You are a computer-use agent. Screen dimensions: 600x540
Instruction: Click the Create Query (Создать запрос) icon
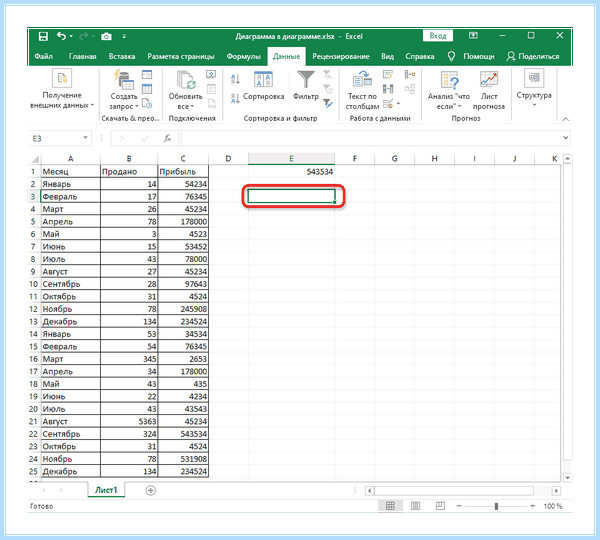click(123, 79)
